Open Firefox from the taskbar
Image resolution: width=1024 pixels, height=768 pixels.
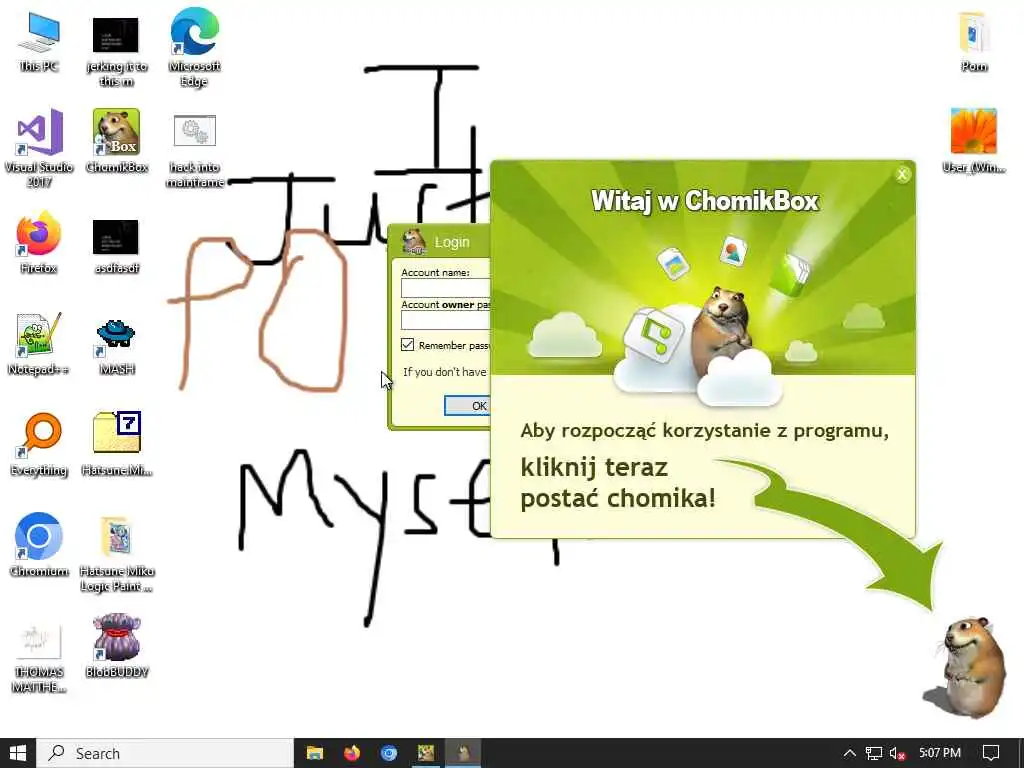352,753
